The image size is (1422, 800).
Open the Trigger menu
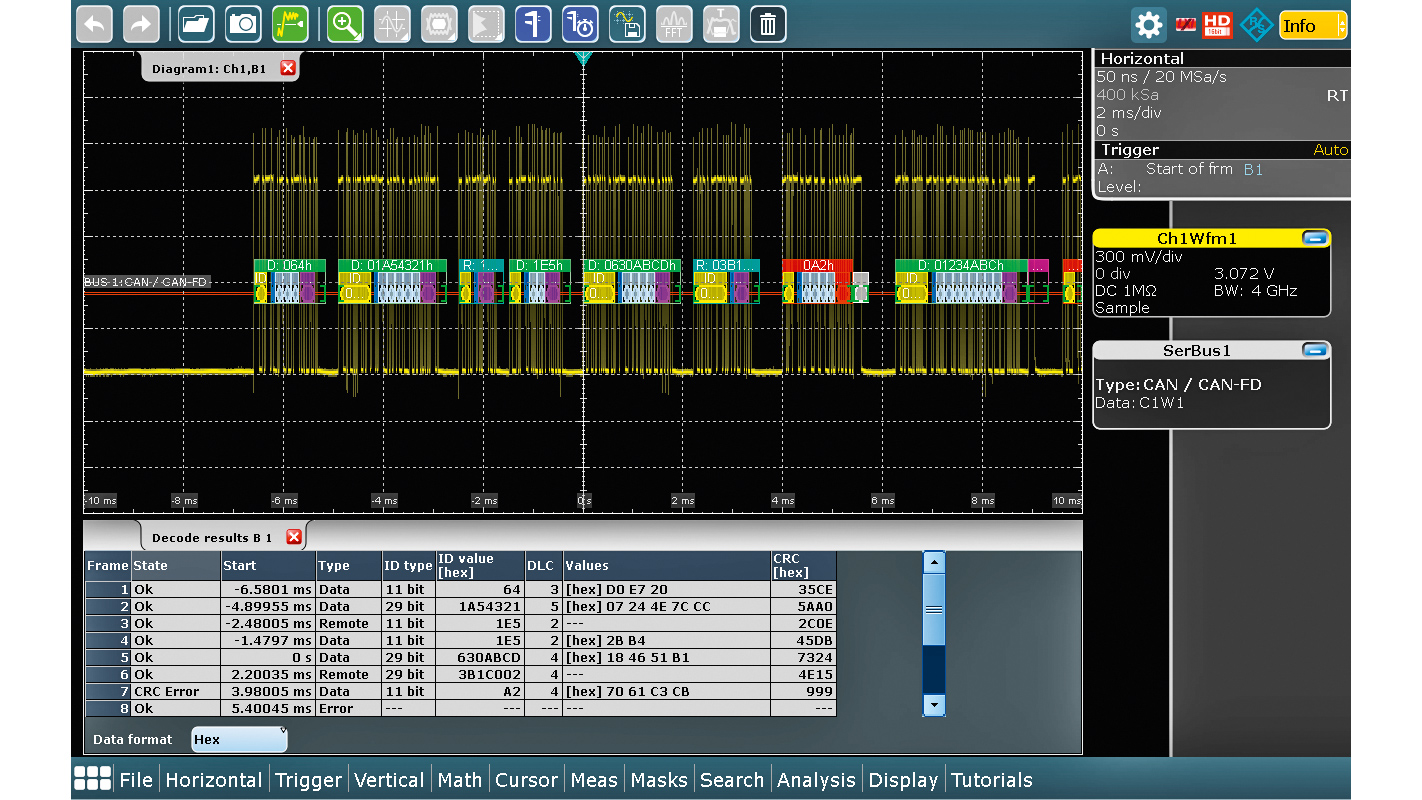pos(308,780)
